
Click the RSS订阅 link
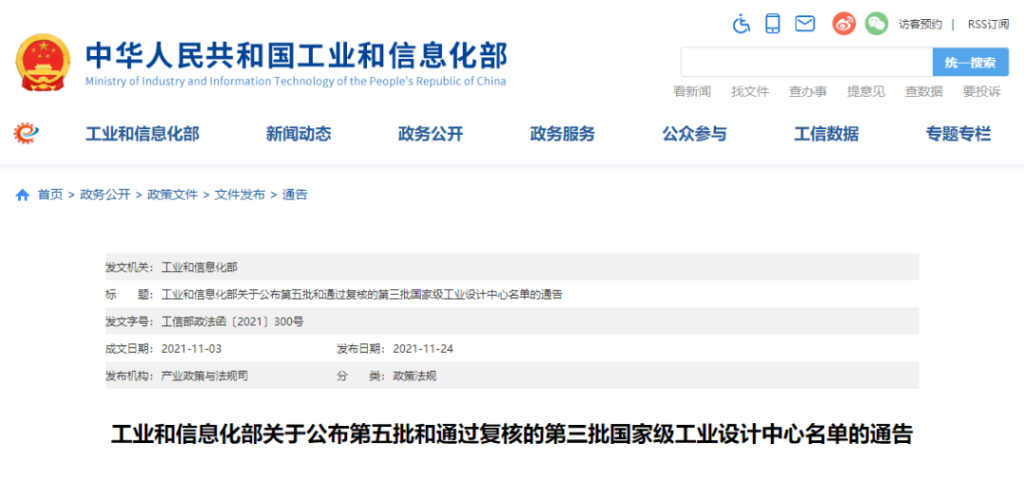coord(988,24)
